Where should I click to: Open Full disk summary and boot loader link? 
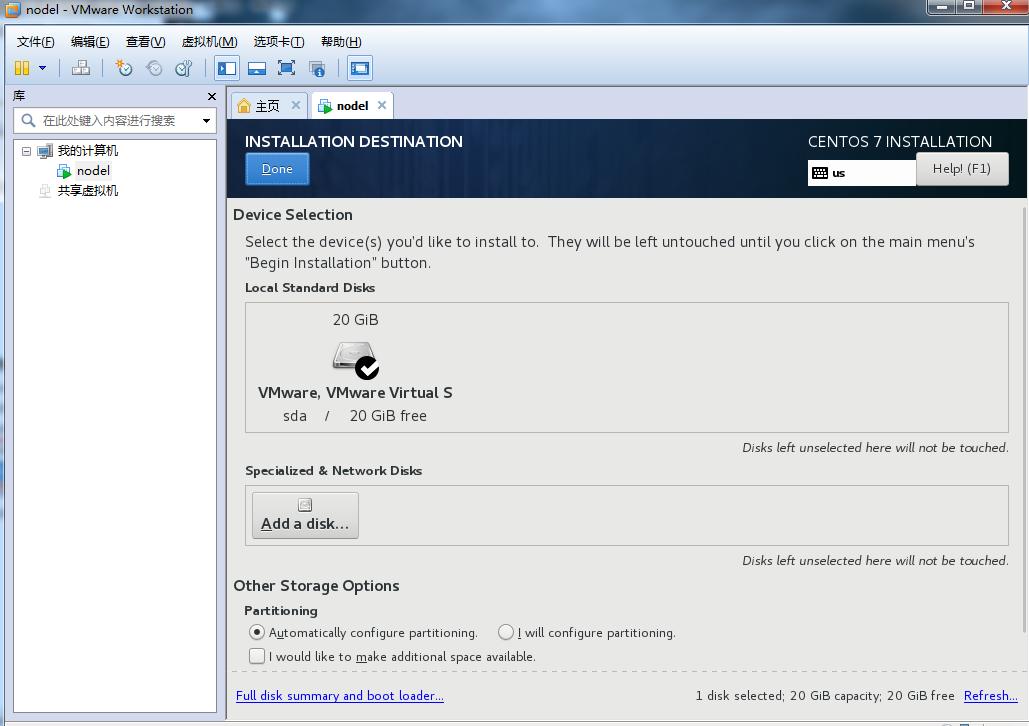click(x=339, y=696)
